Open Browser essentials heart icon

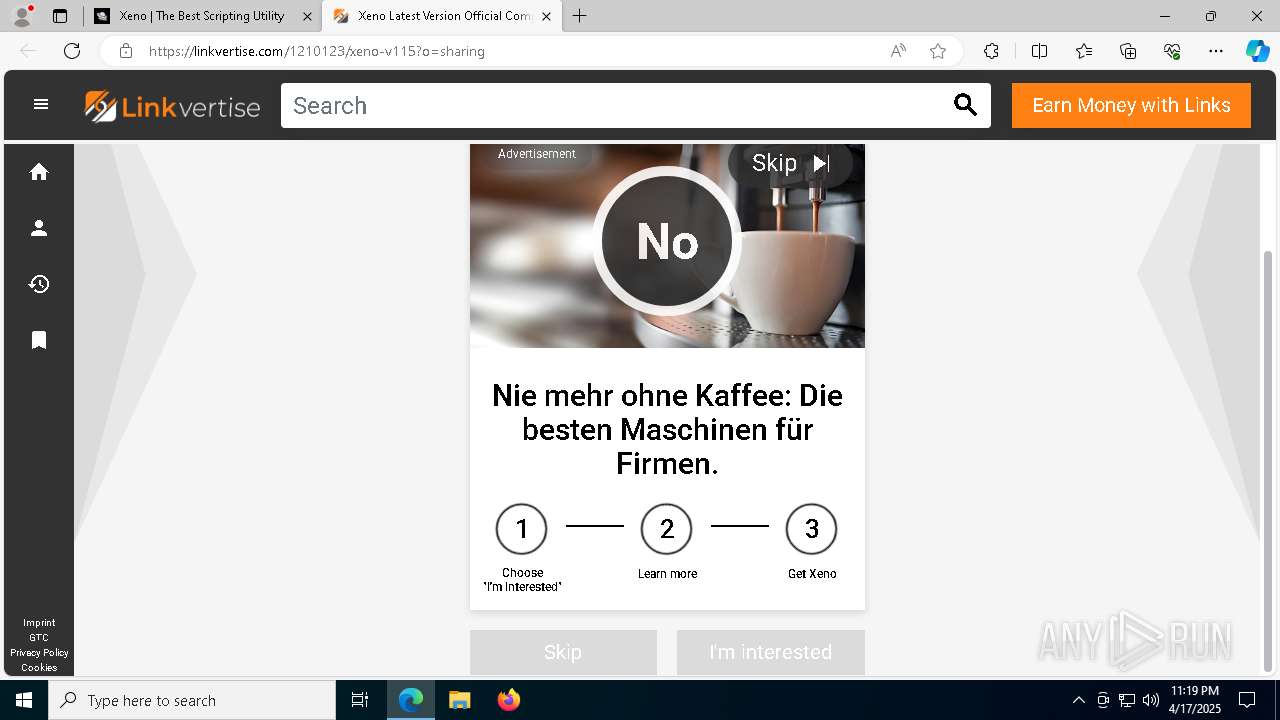(1172, 51)
